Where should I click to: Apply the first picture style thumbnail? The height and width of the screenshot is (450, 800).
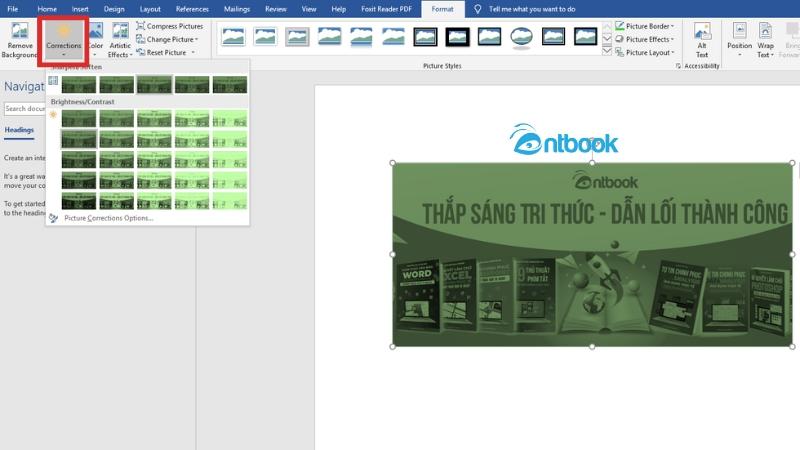tap(233, 37)
